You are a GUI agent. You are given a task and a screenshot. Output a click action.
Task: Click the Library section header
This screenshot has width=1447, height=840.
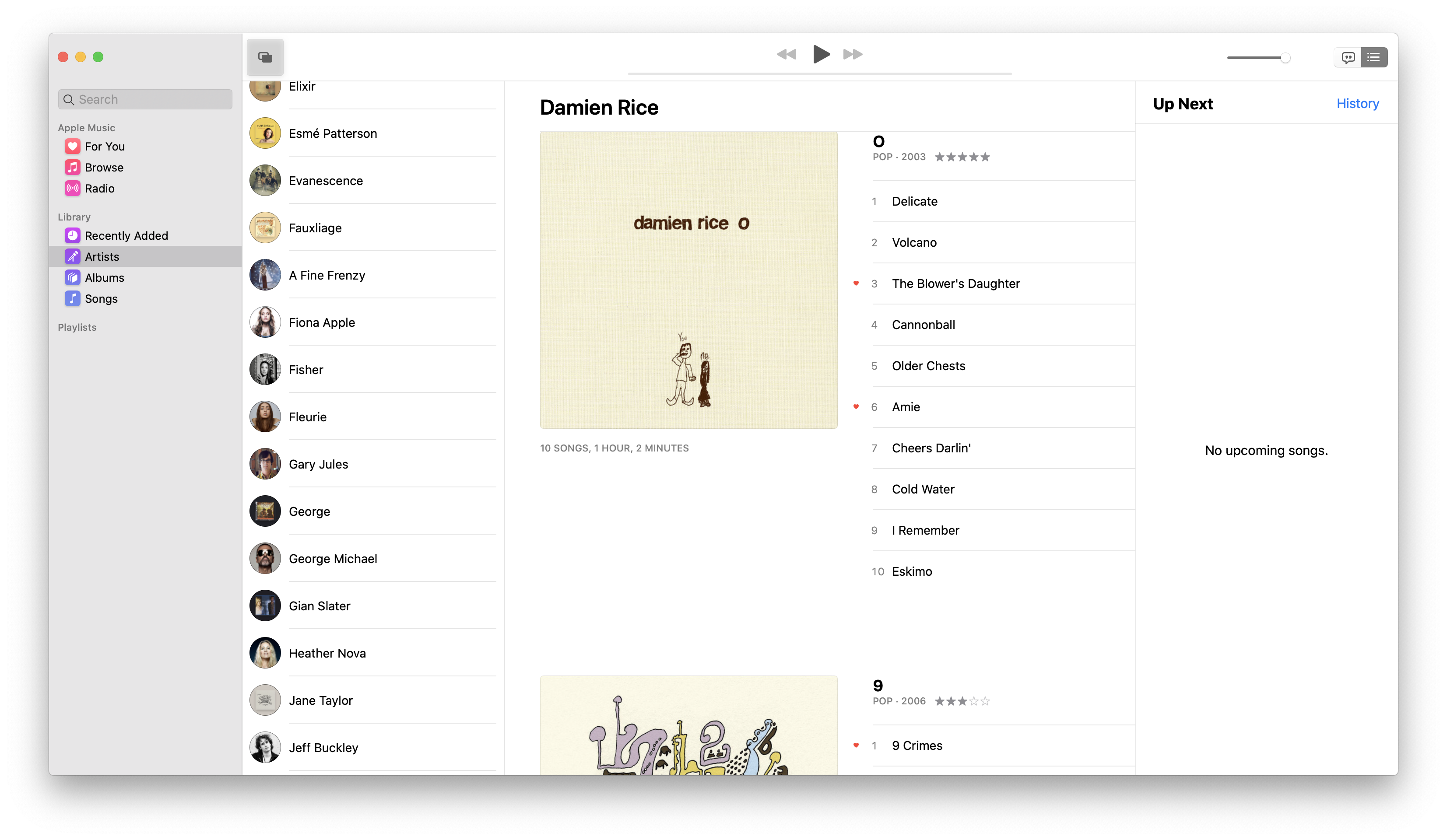[x=74, y=217]
